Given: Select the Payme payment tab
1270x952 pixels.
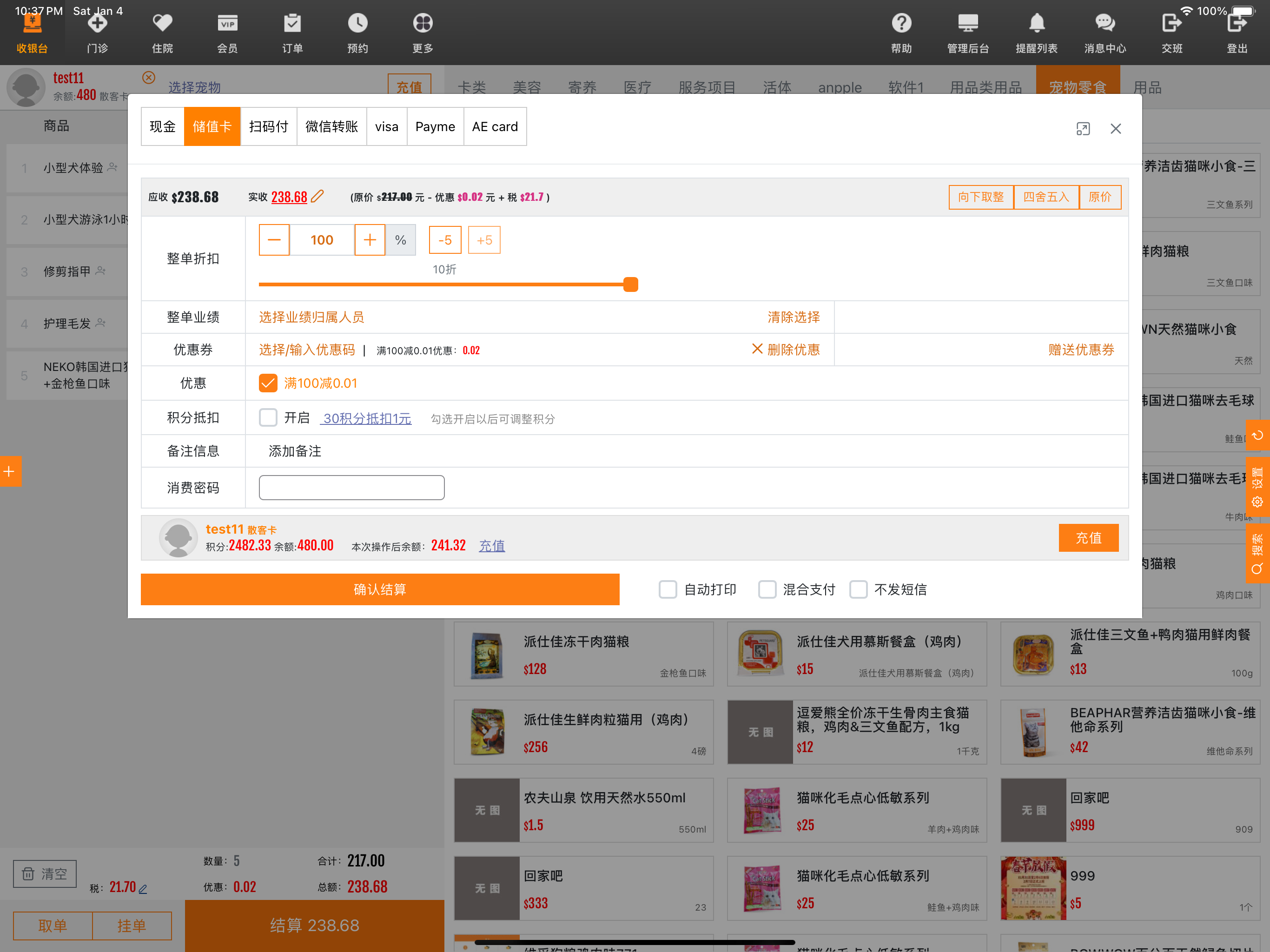Looking at the screenshot, I should [x=435, y=126].
